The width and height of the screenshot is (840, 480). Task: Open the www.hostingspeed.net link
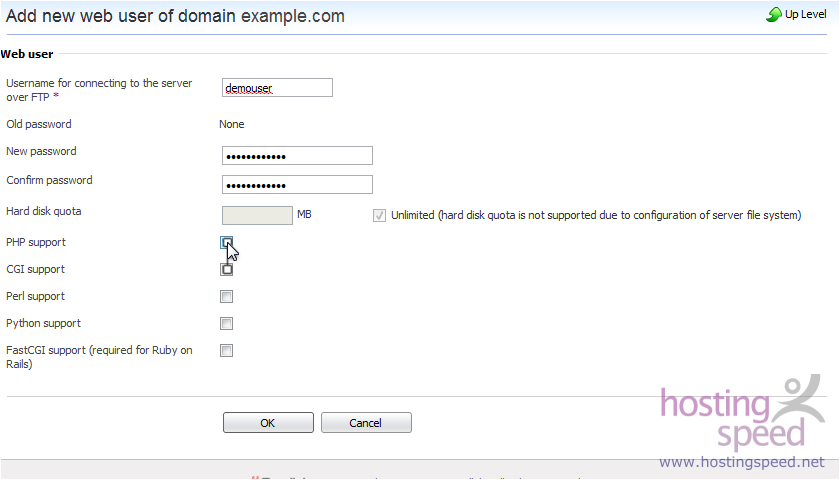pos(742,462)
